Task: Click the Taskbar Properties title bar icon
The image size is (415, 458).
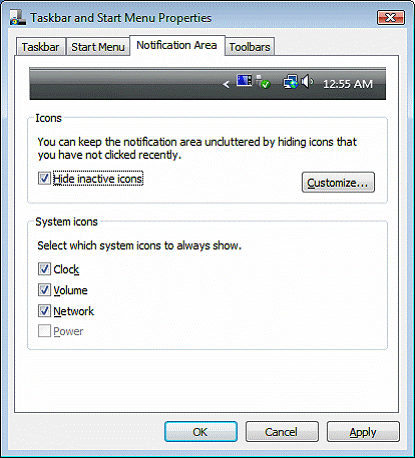Action: (17, 17)
